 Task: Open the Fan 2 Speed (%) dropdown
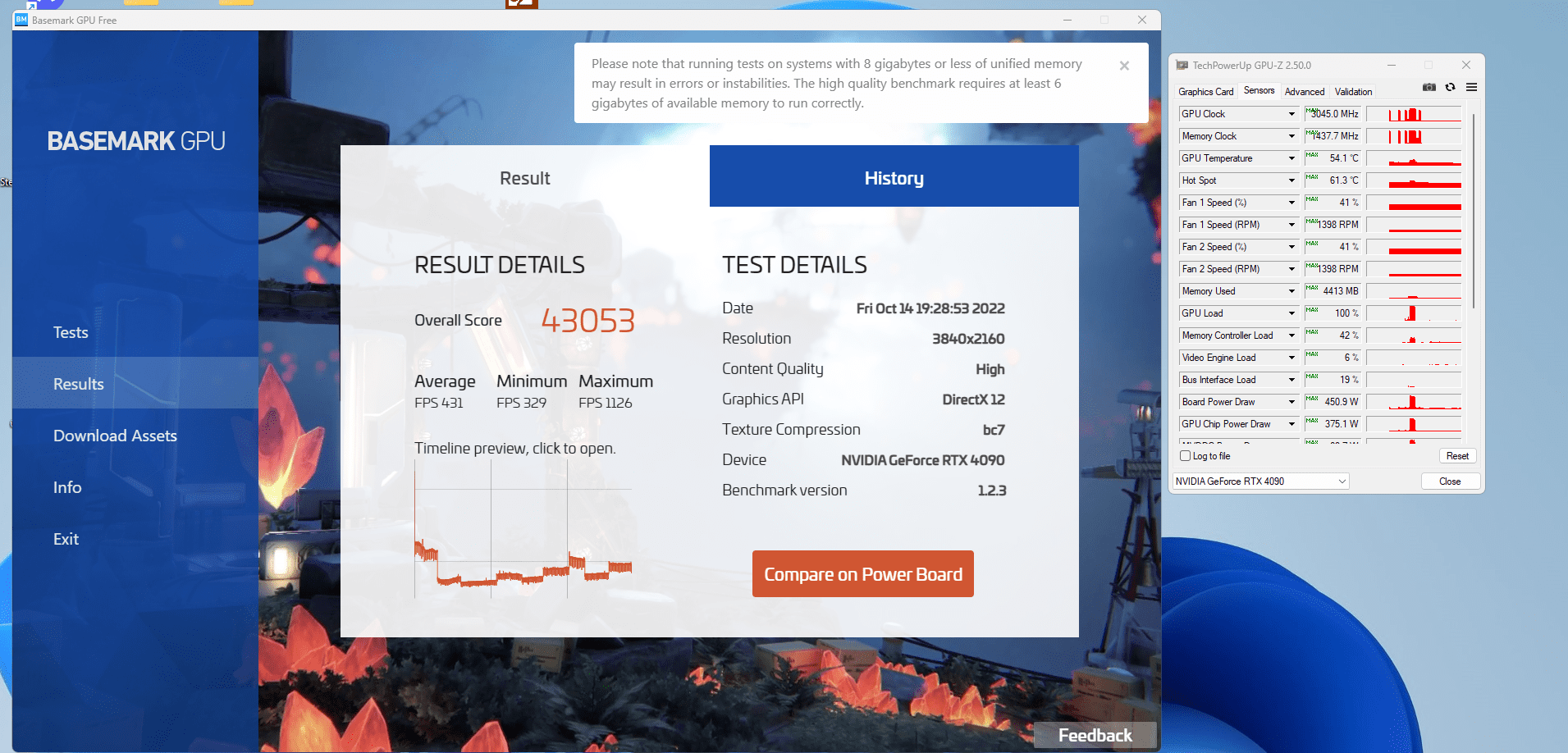(1291, 247)
